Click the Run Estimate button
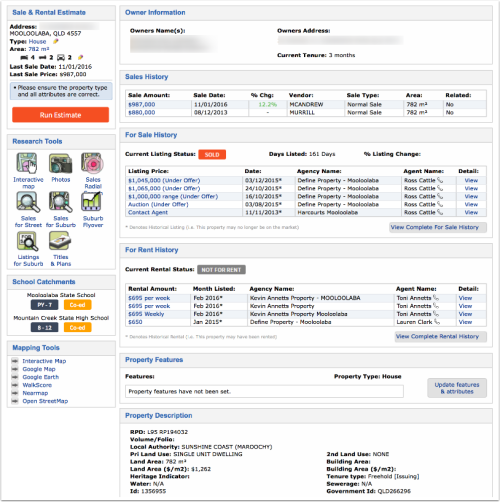The height and width of the screenshot is (502, 500). pos(61,115)
